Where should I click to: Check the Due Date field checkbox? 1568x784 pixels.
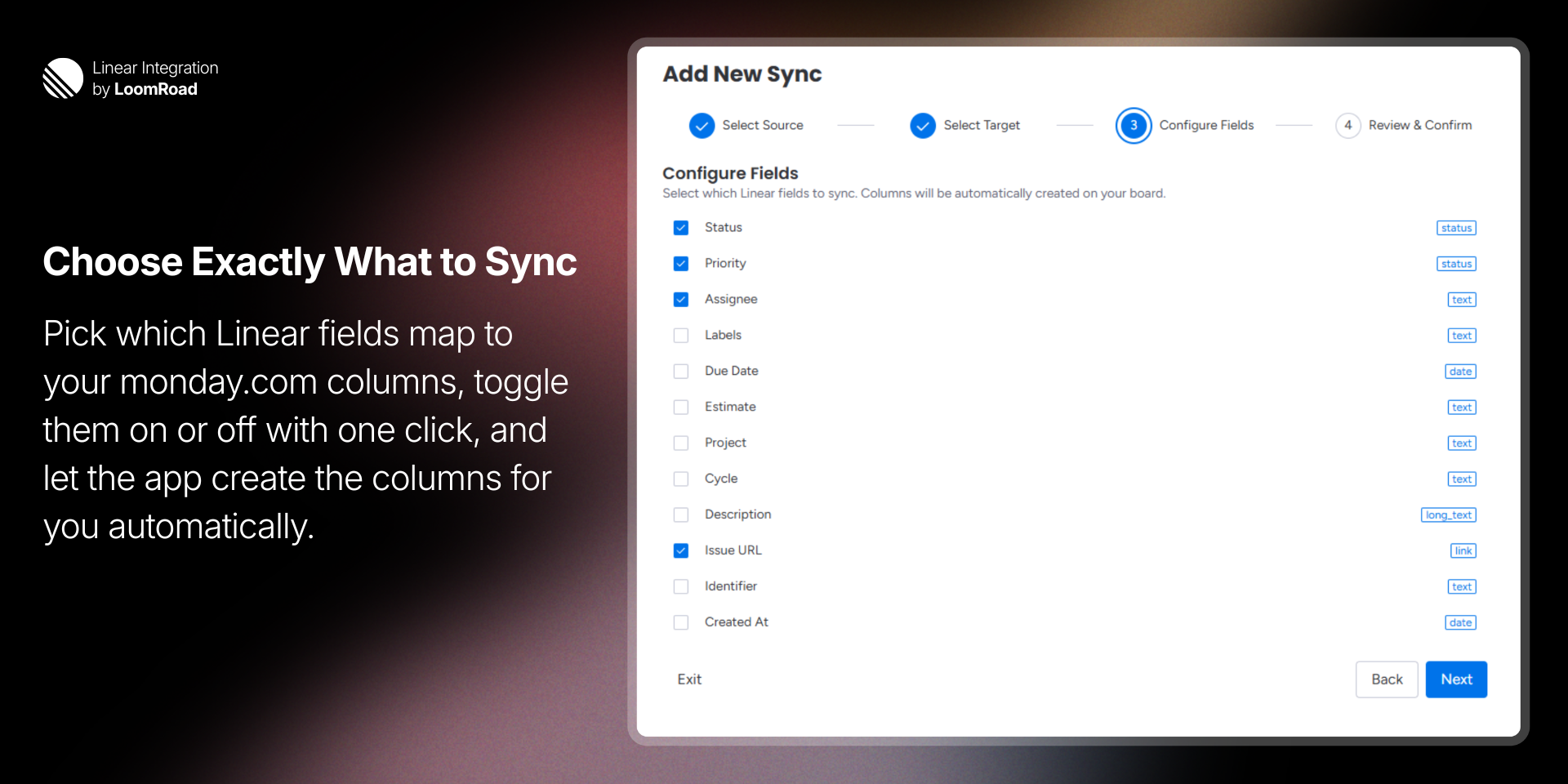coord(681,372)
